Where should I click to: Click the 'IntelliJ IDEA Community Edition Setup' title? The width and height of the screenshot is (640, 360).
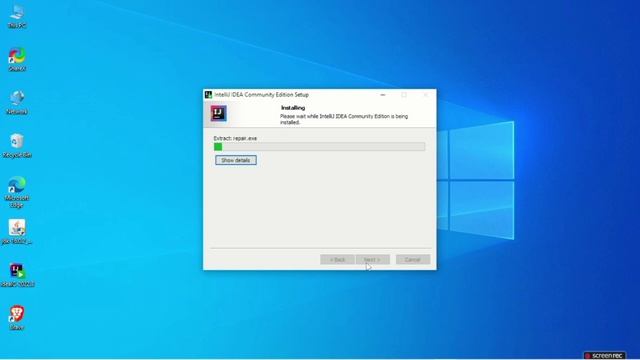[x=262, y=95]
